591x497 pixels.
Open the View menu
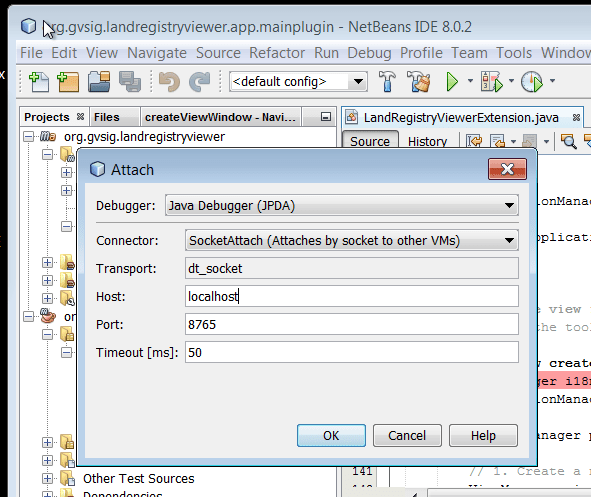coord(102,53)
